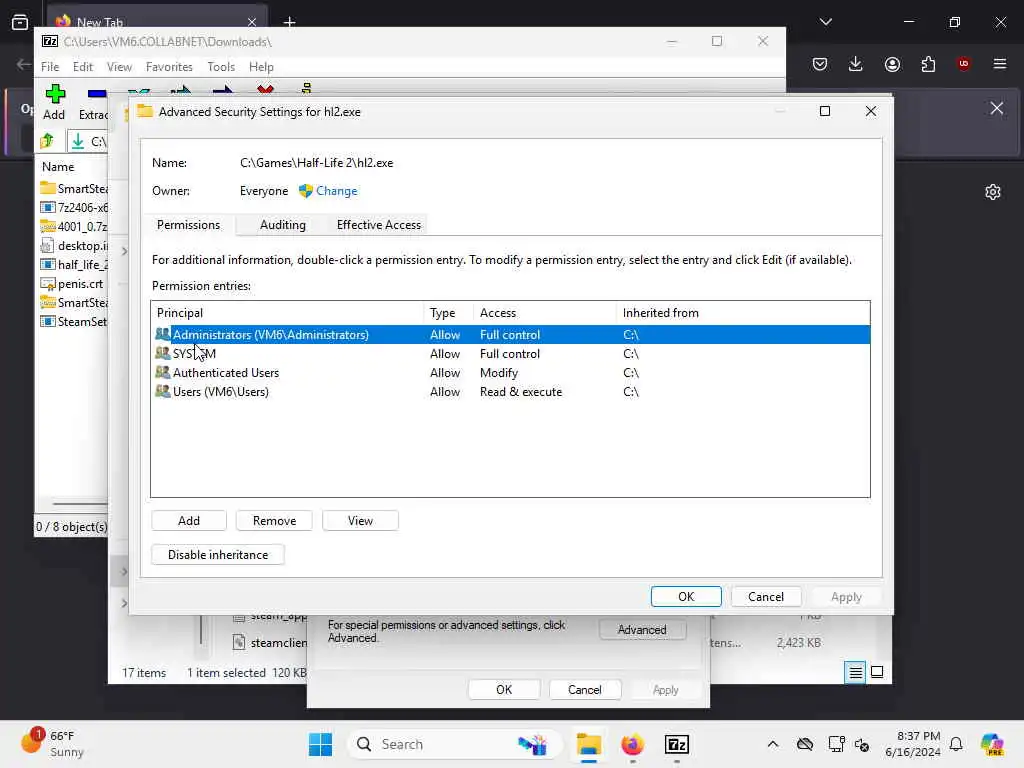This screenshot has width=1024, height=768.
Task: Open the 7-Zip View menu
Action: pos(119,67)
